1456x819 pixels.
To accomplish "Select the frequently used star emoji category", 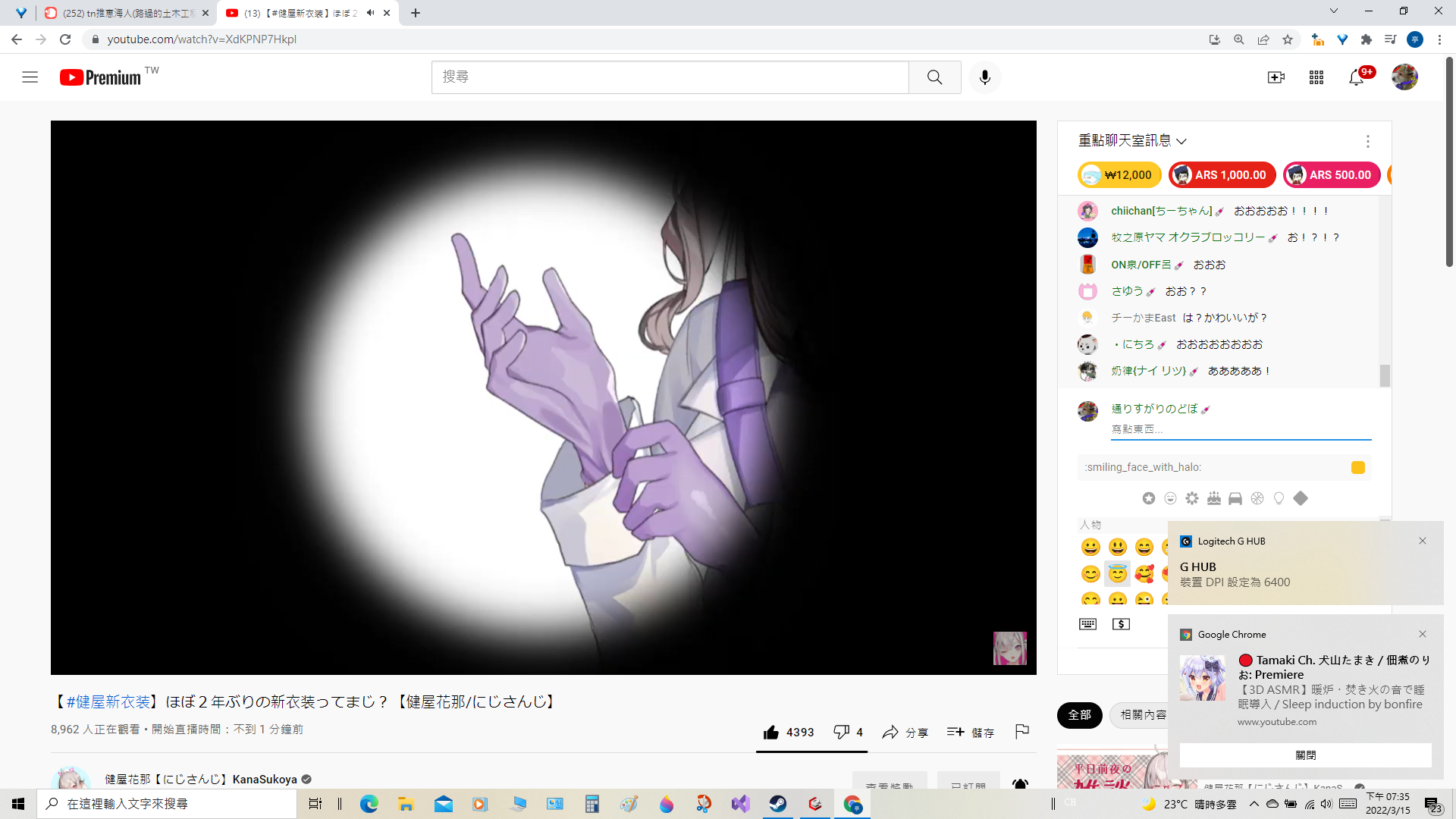I will [1149, 498].
